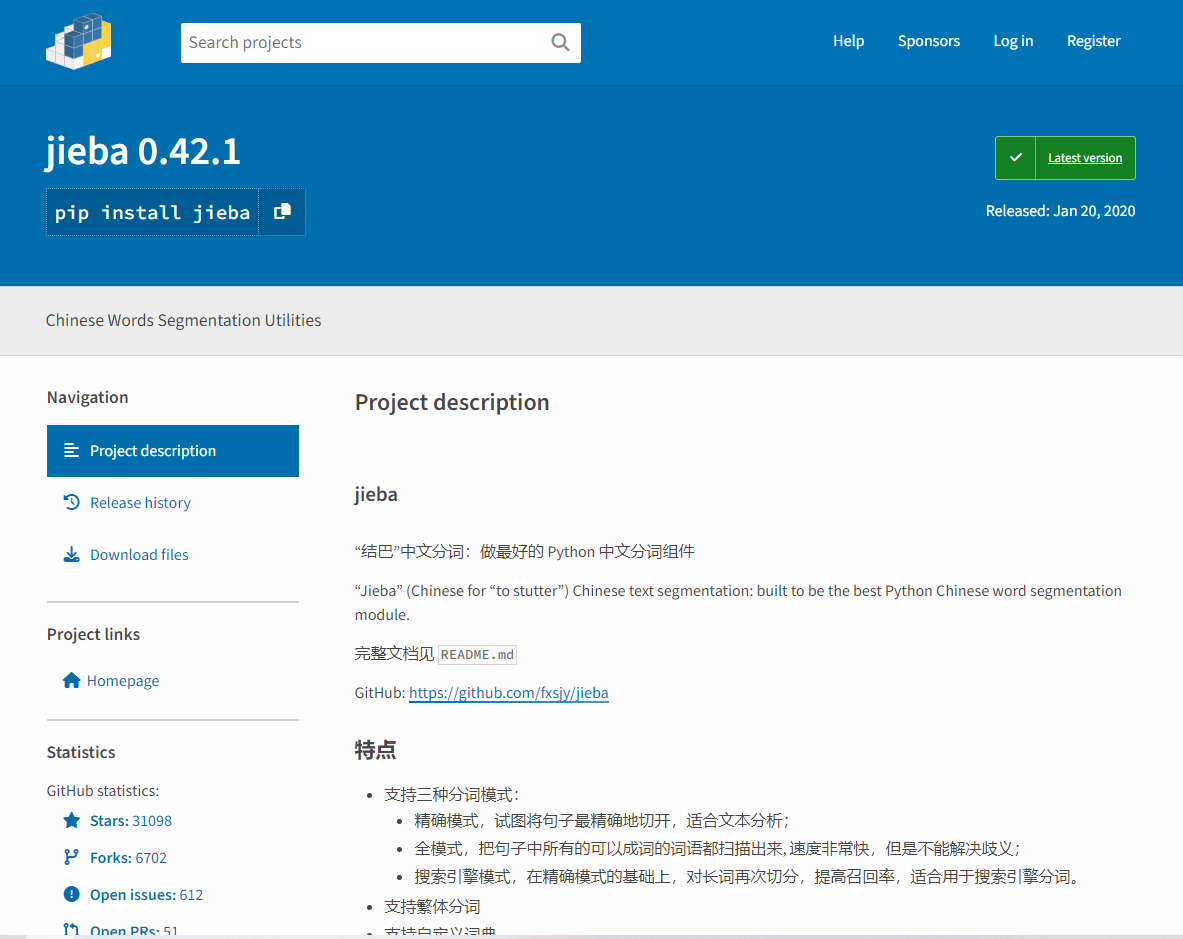Copy the pip install command via clipboard icon

tap(281, 211)
